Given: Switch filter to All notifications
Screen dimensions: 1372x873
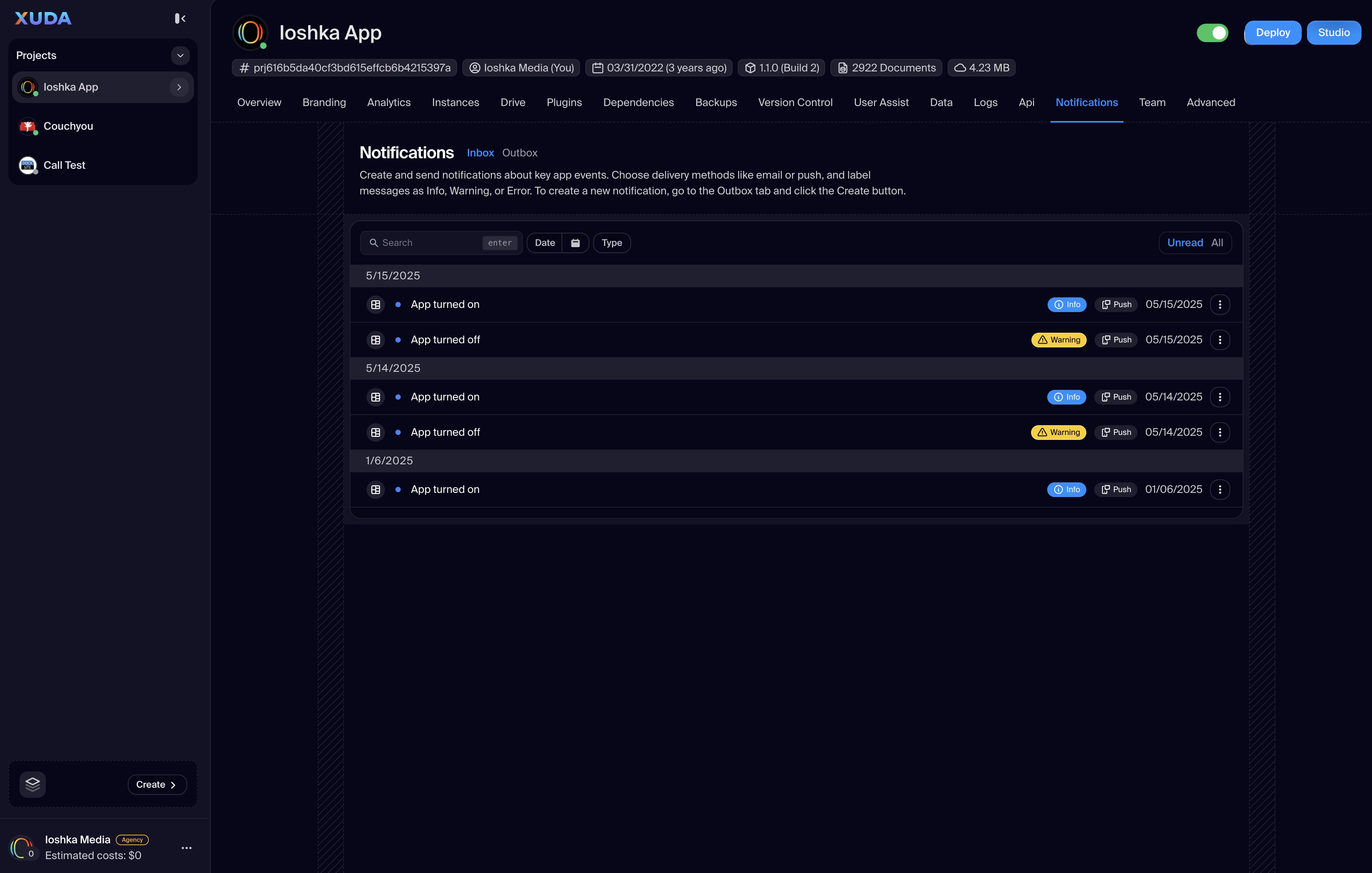Looking at the screenshot, I should pyautogui.click(x=1217, y=243).
